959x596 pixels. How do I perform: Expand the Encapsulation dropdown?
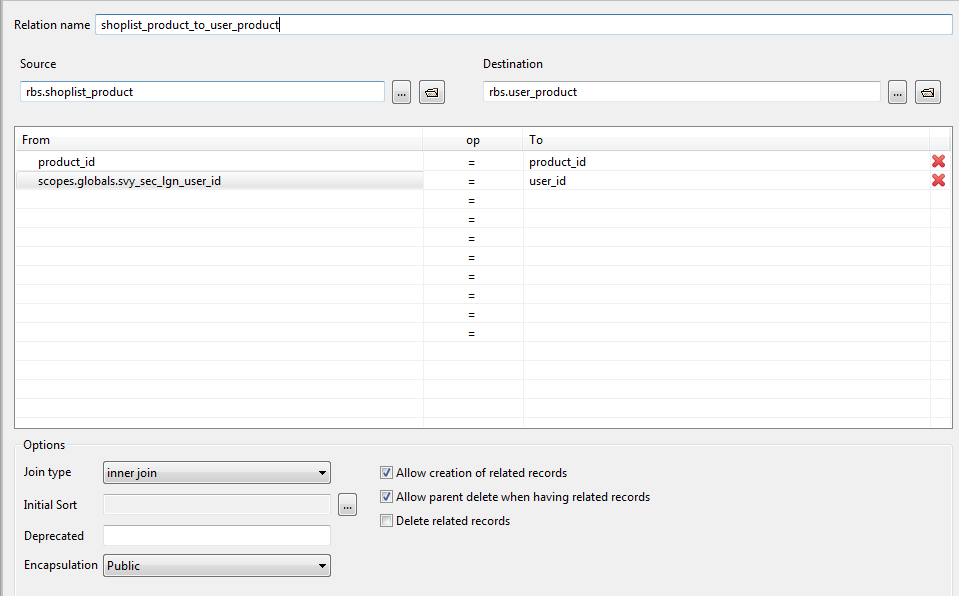pyautogui.click(x=217, y=565)
